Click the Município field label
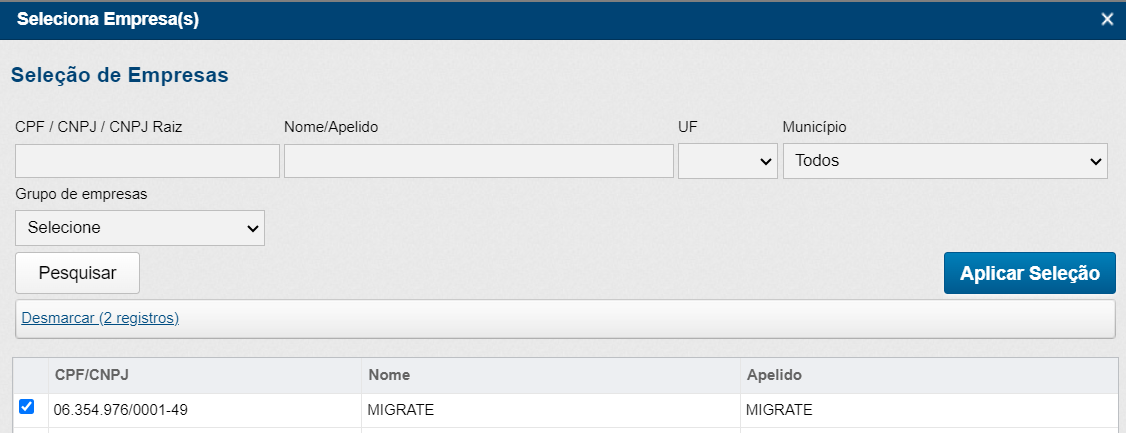This screenshot has width=1126, height=433. point(814,127)
